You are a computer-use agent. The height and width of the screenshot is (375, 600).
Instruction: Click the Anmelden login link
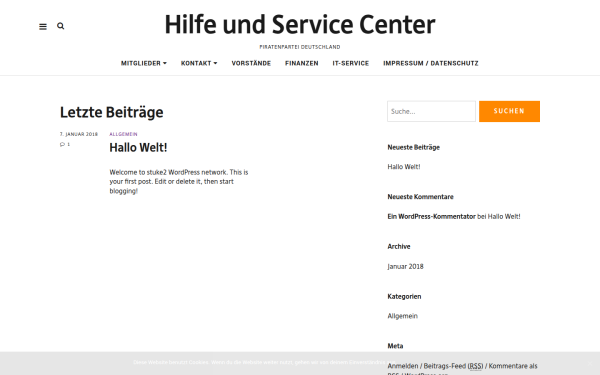coord(403,366)
